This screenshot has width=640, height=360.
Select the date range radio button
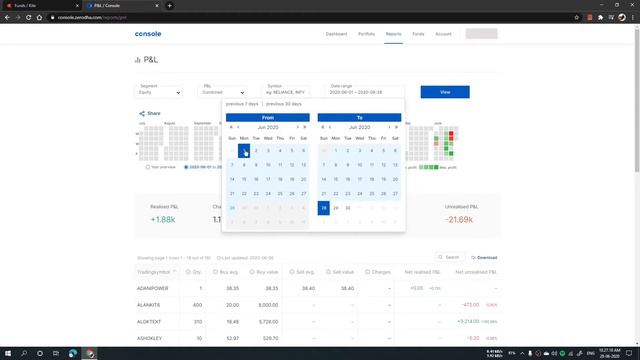pos(186,167)
